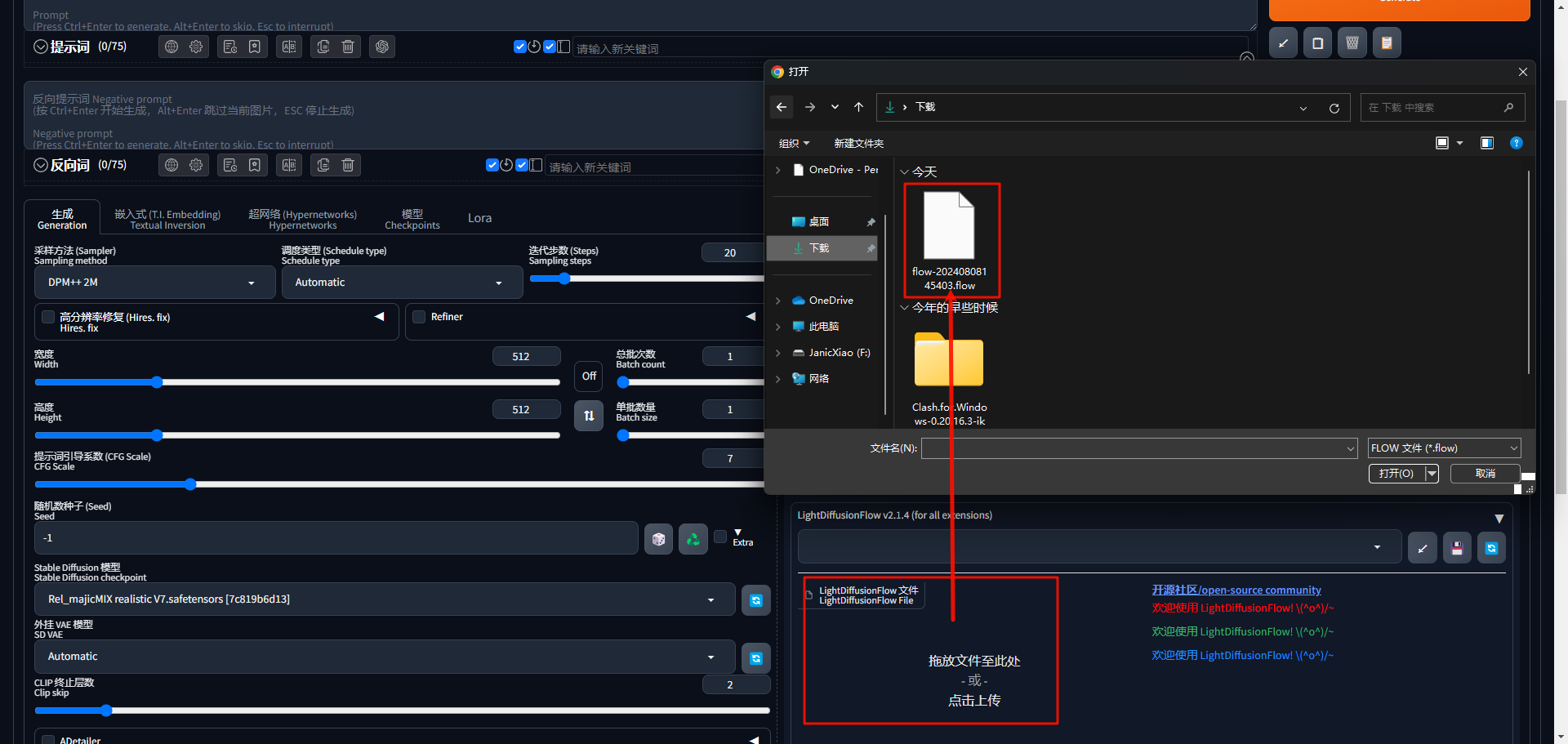Toggle the Off aspect ratio button
The image size is (1568, 744).
coord(589,376)
